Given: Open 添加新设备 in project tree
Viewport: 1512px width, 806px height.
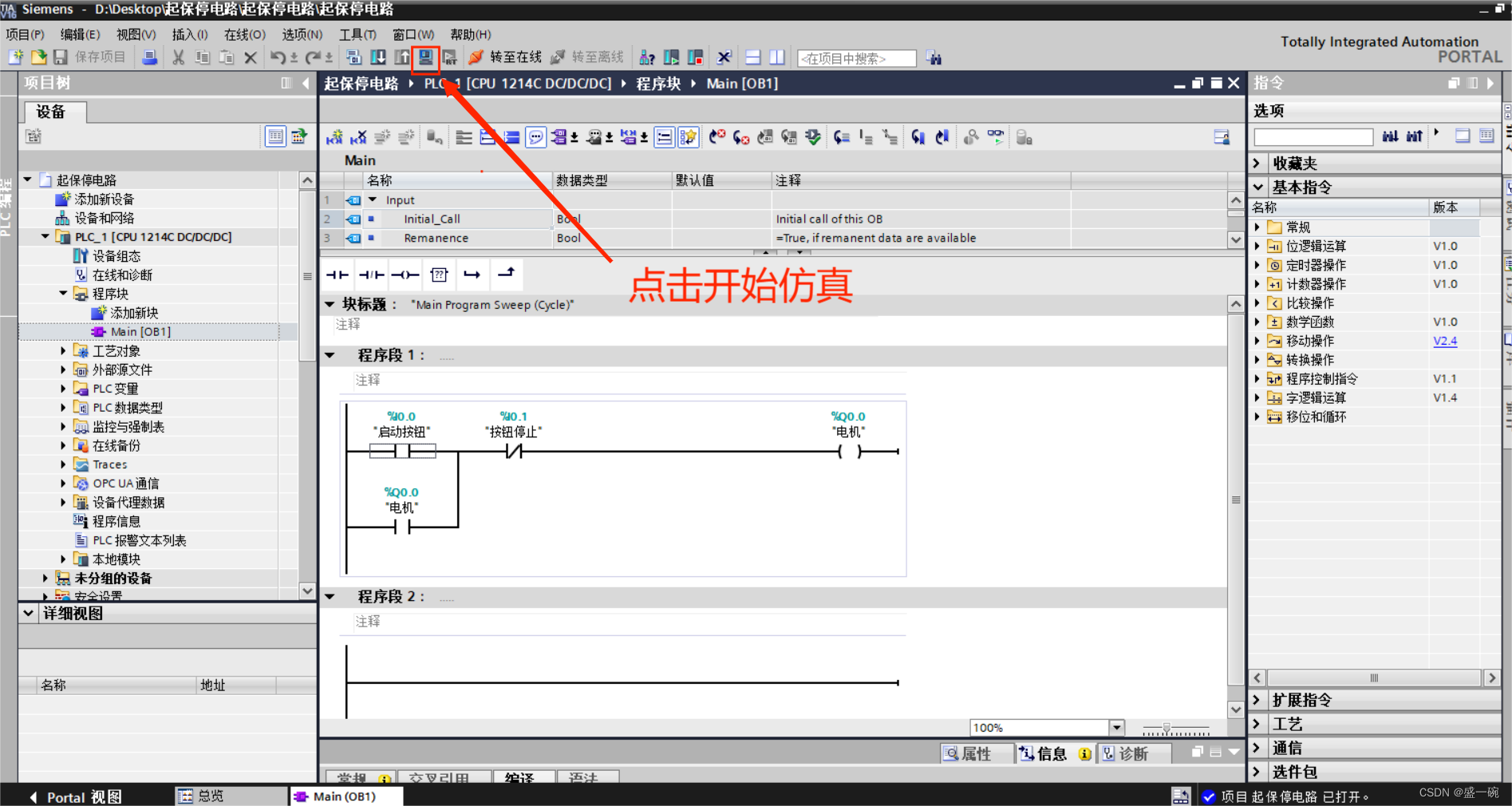Looking at the screenshot, I should [x=104, y=199].
